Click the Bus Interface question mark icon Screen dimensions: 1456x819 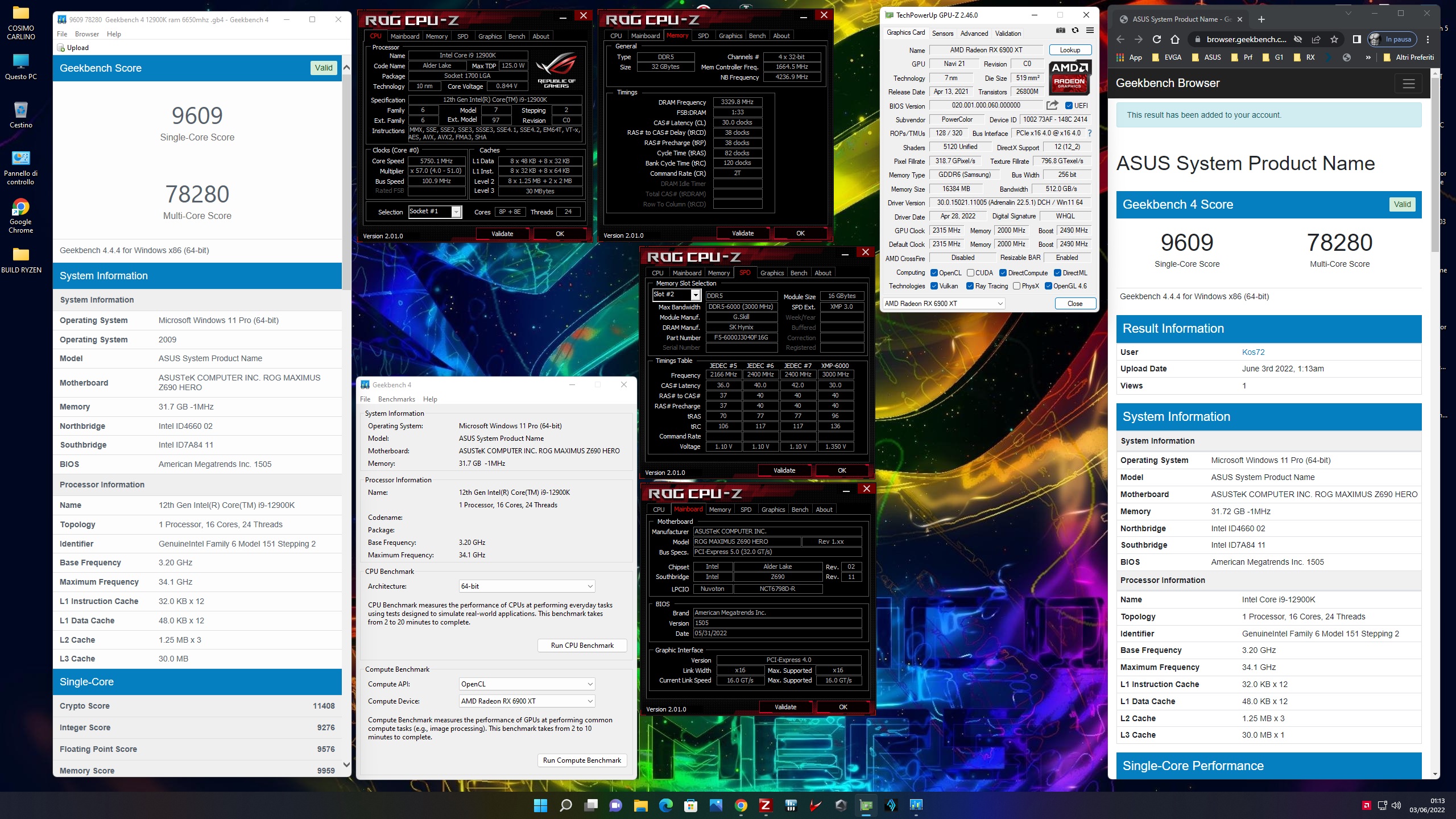[1090, 133]
